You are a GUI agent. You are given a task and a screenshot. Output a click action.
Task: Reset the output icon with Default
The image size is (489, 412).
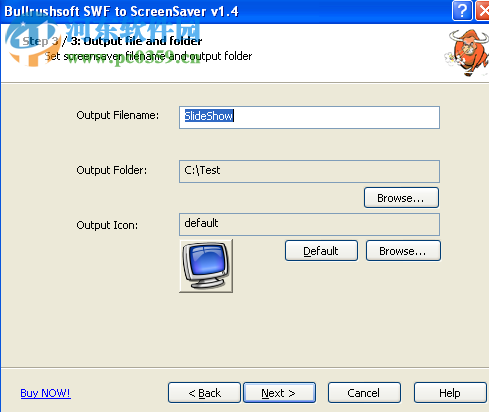point(321,251)
